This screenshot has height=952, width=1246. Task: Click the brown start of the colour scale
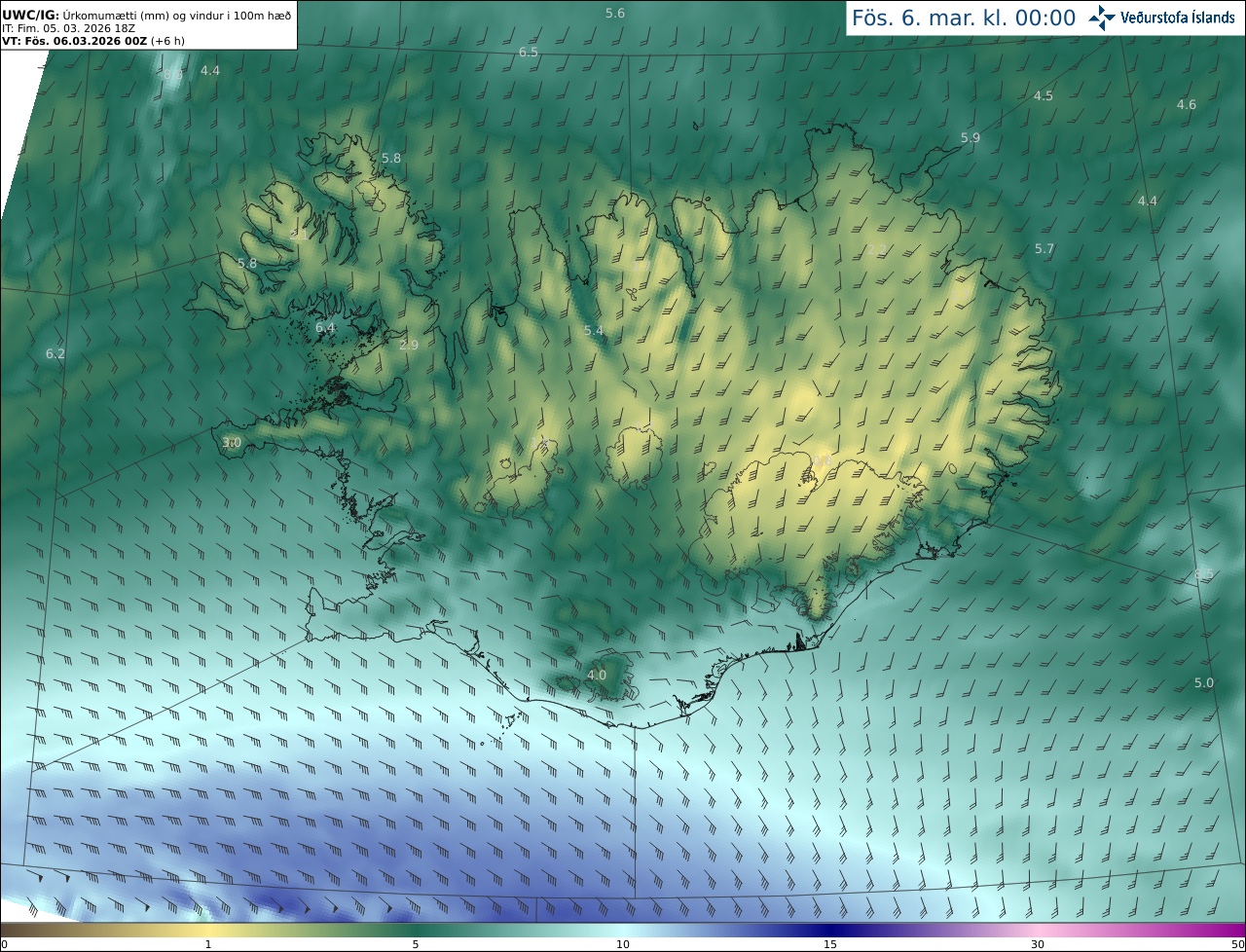(x=19, y=930)
